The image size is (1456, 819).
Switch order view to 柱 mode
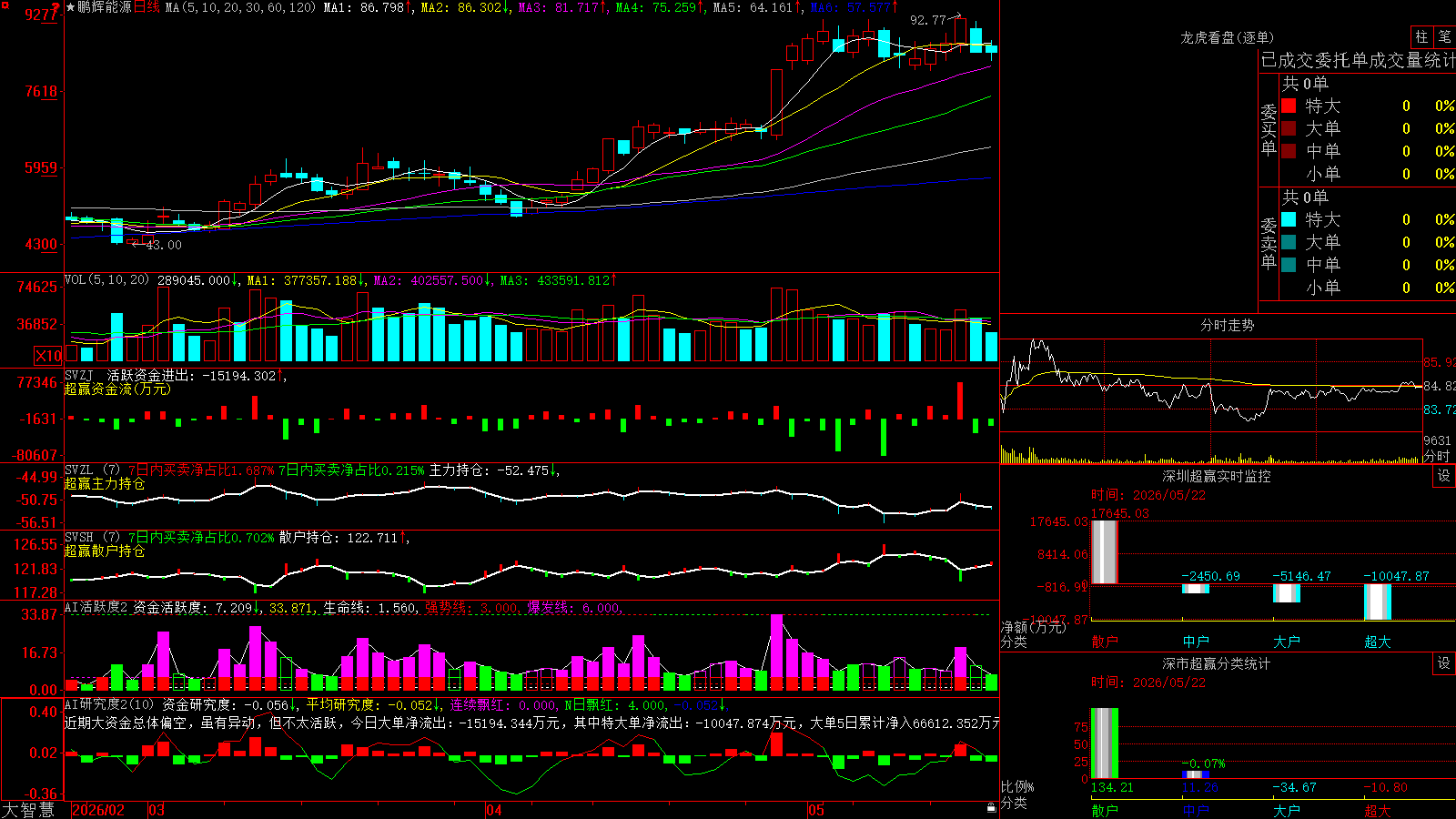1421,37
